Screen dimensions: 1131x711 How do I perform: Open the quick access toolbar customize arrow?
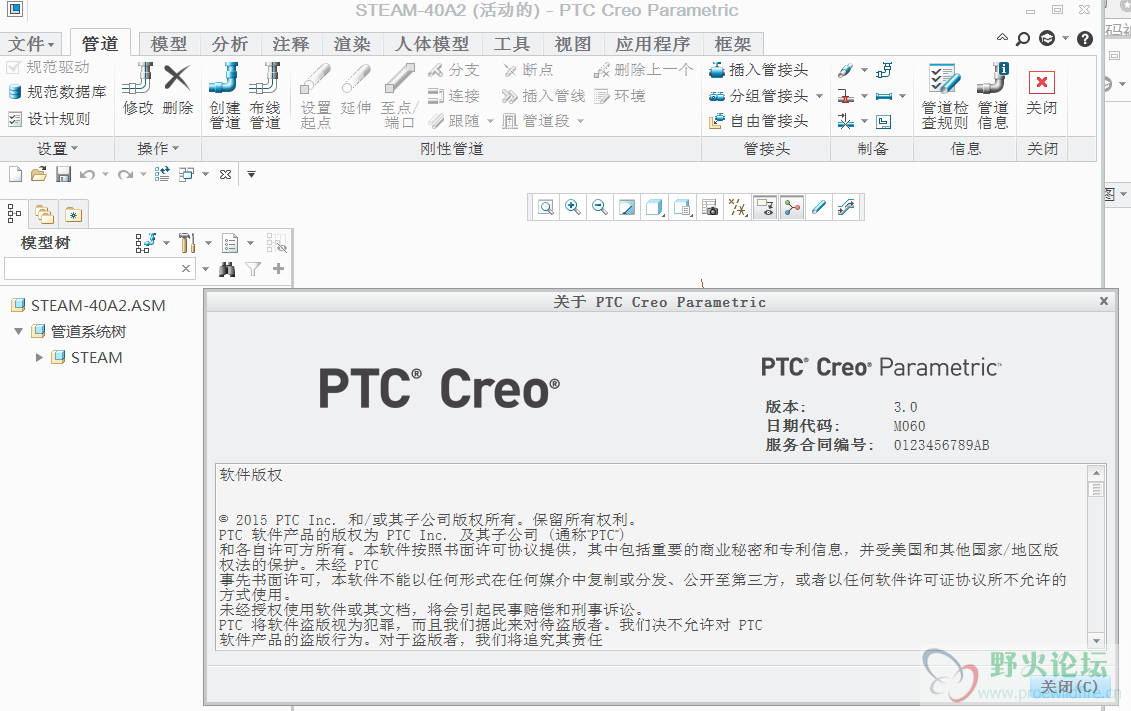251,175
